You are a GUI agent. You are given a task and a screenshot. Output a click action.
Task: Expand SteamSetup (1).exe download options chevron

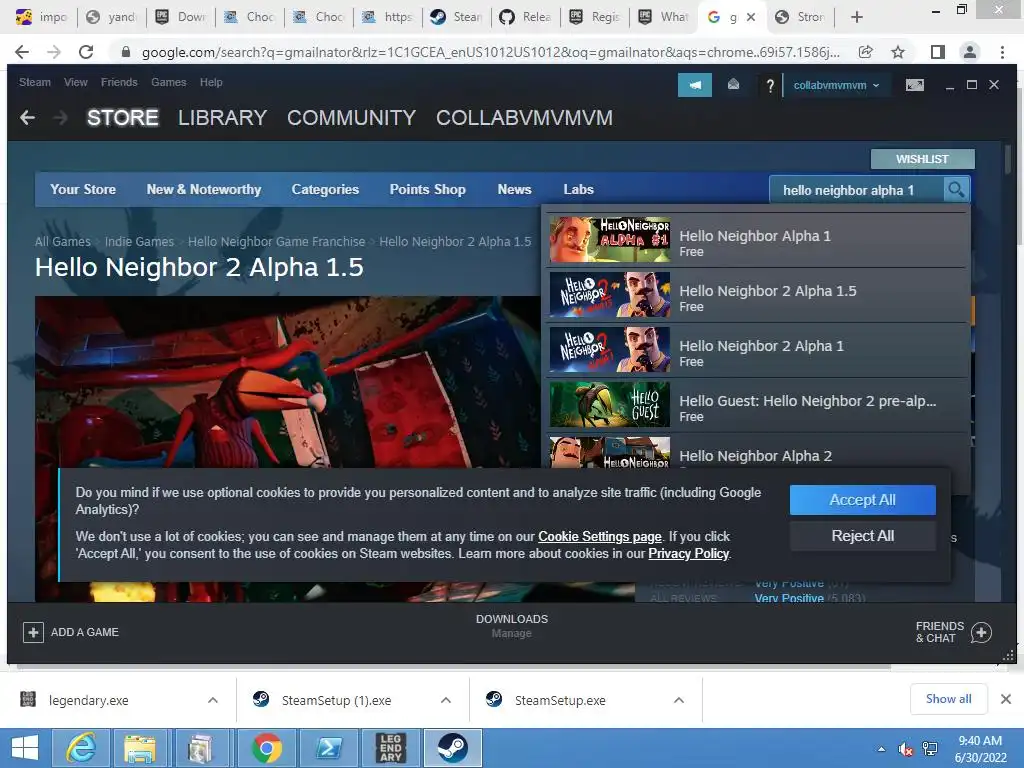446,700
